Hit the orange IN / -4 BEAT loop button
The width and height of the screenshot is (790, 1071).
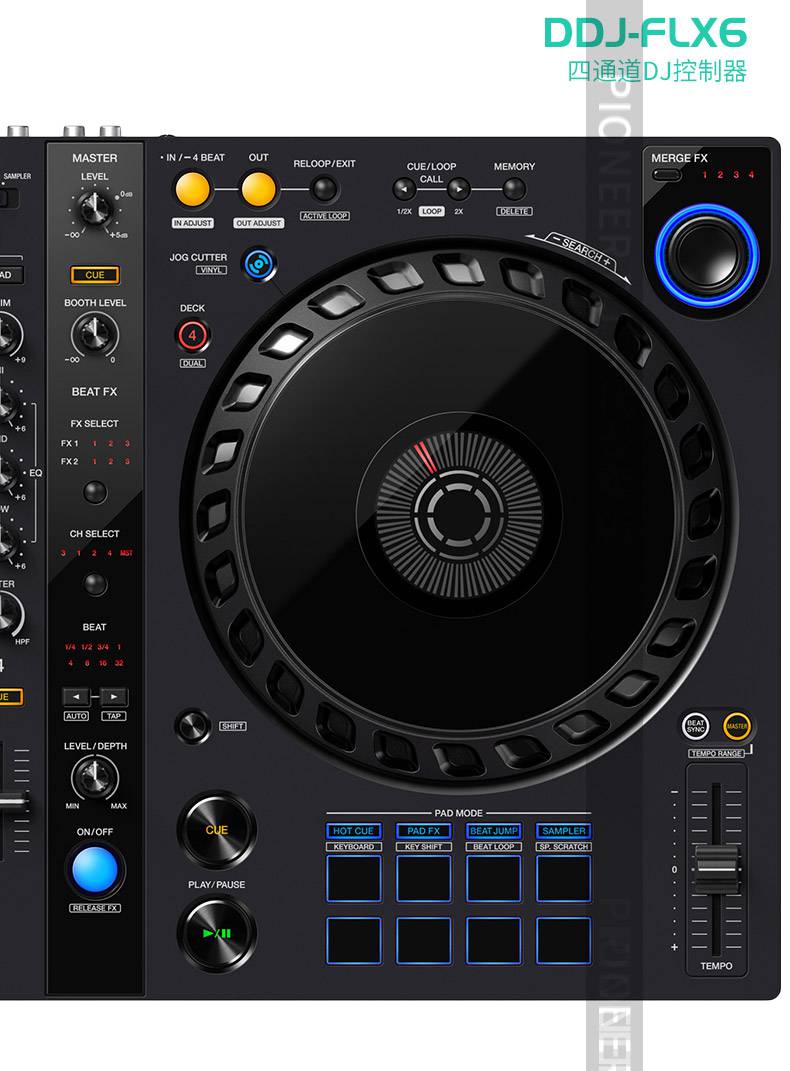(193, 189)
